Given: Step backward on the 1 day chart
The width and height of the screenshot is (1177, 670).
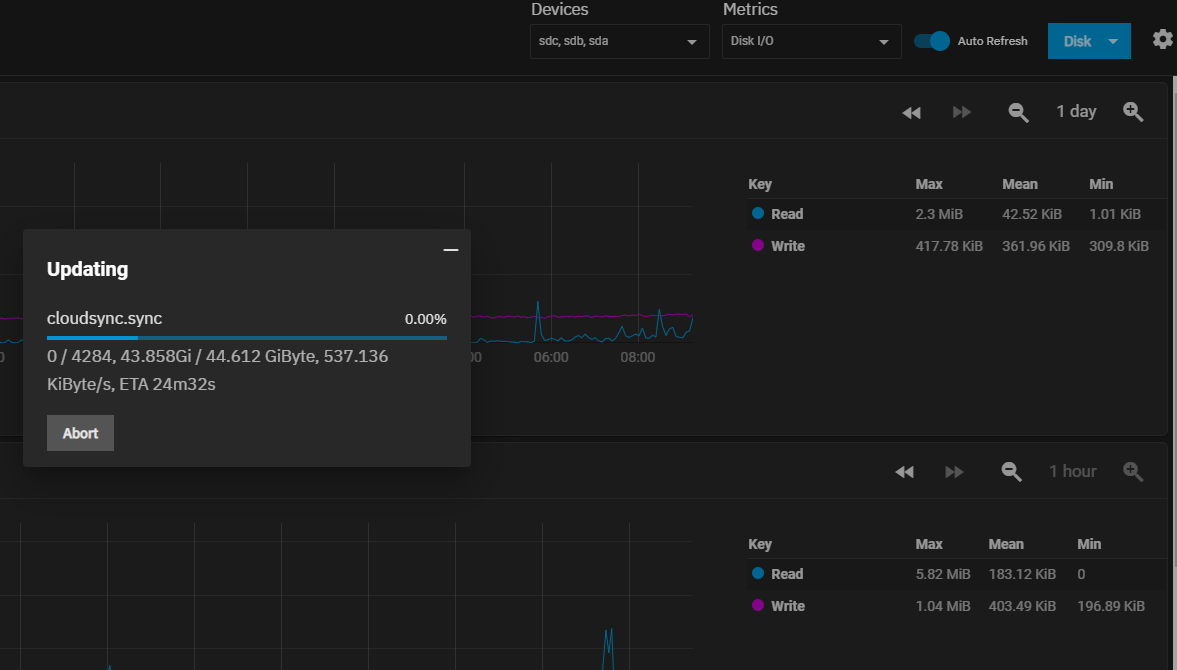Looking at the screenshot, I should point(911,113).
